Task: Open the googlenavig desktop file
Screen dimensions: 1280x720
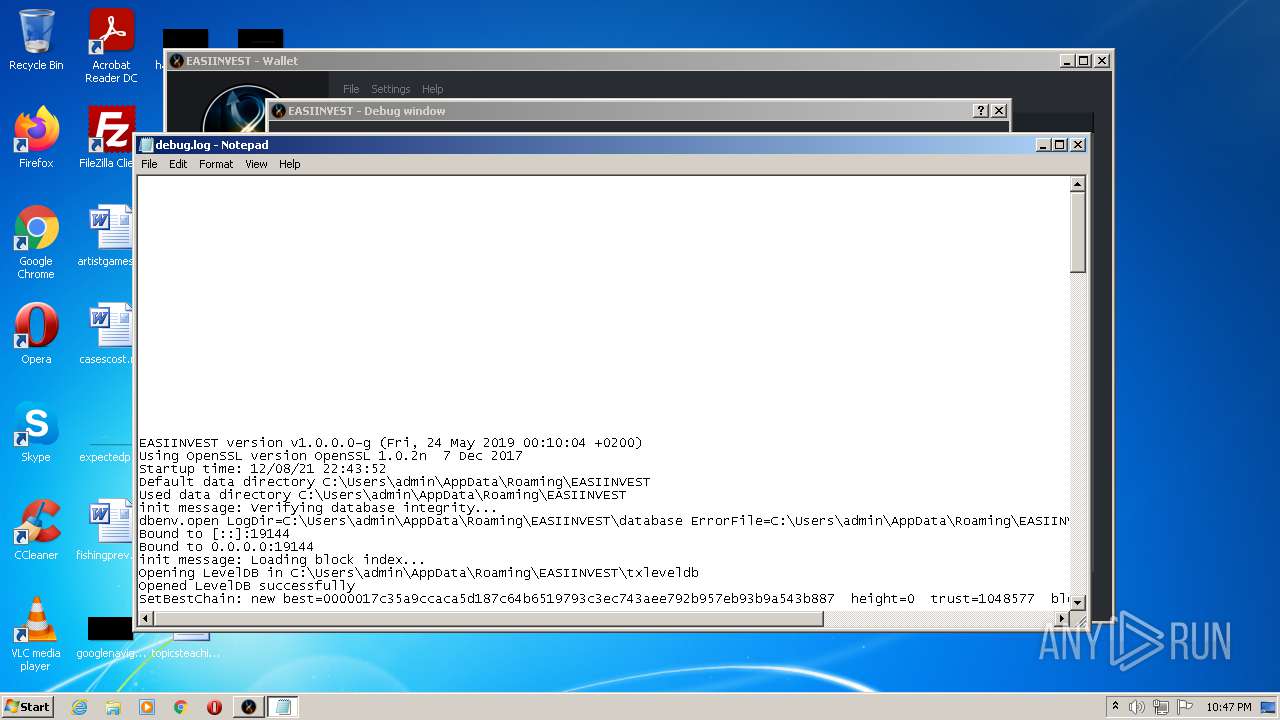Action: coord(110,638)
